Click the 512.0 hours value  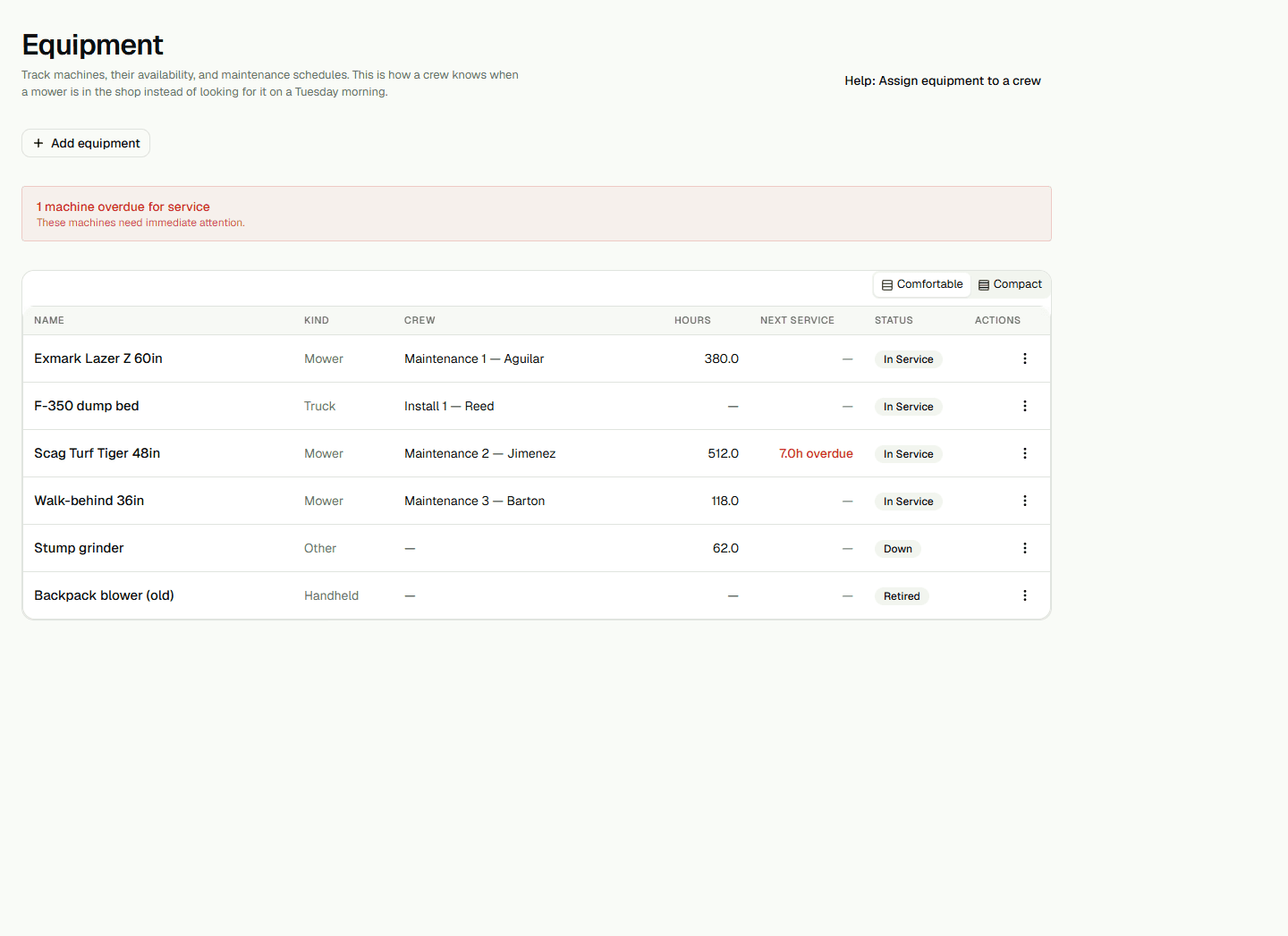724,453
